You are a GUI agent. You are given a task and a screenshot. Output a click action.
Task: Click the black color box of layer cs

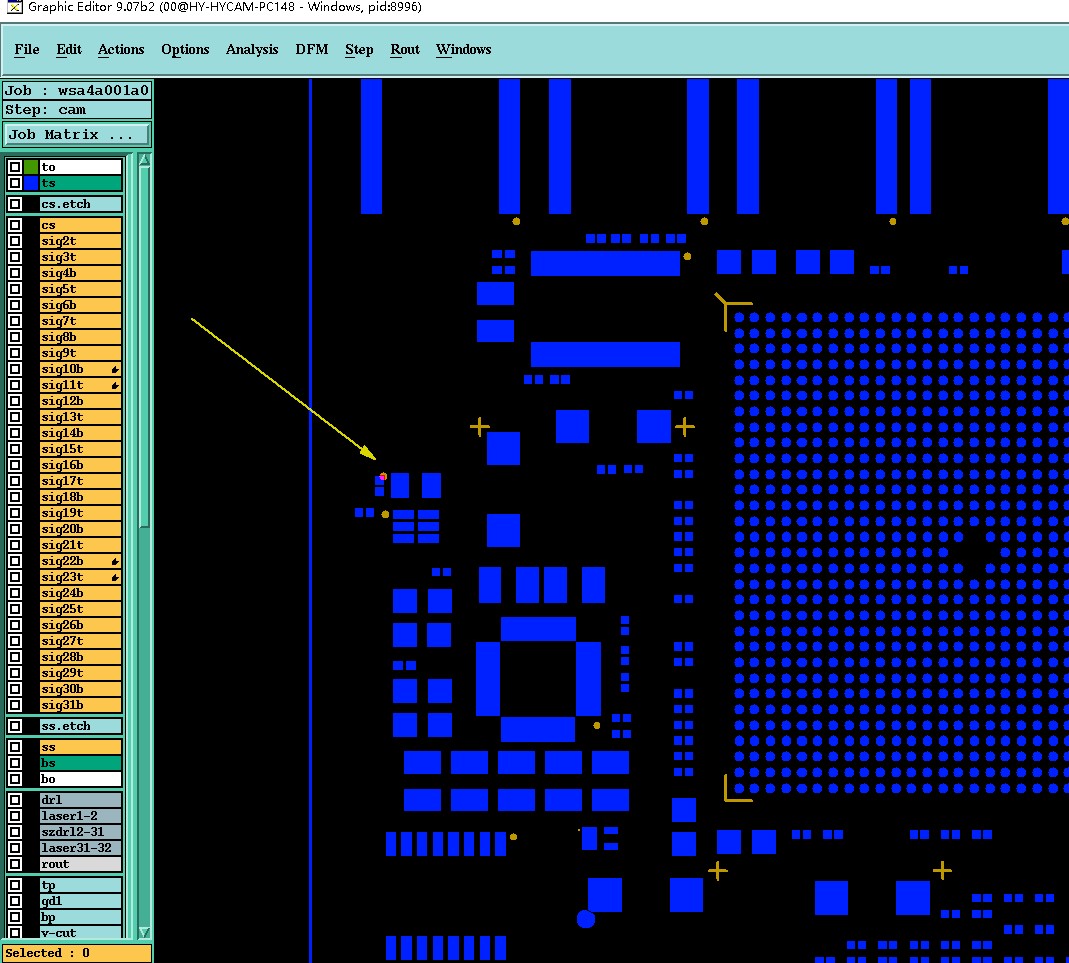(x=31, y=225)
